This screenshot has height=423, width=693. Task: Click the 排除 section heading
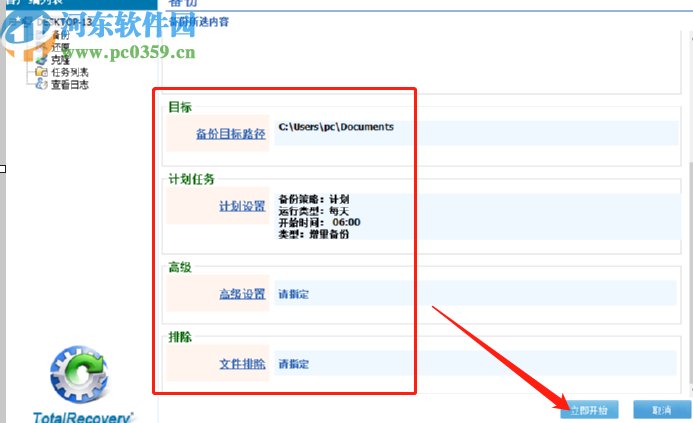[180, 337]
